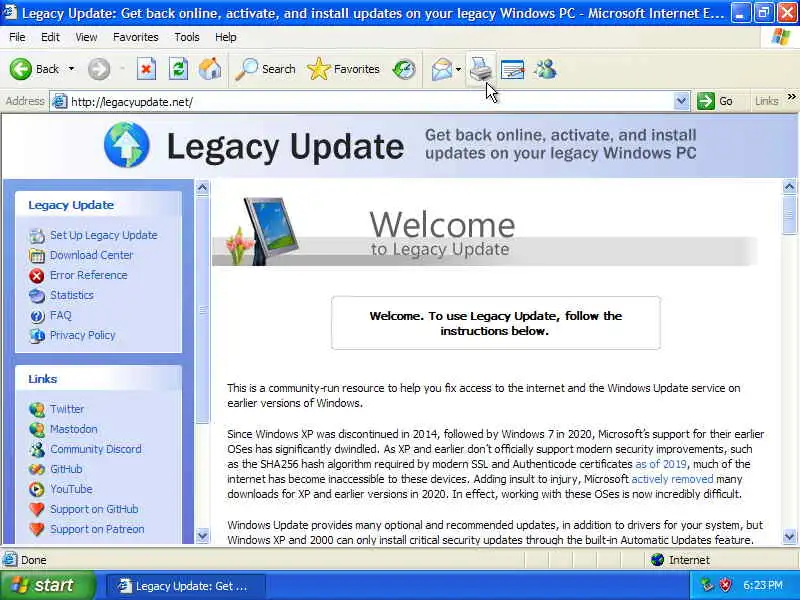This screenshot has width=800, height=600.
Task: Click the Mail envelope icon
Action: coord(441,69)
